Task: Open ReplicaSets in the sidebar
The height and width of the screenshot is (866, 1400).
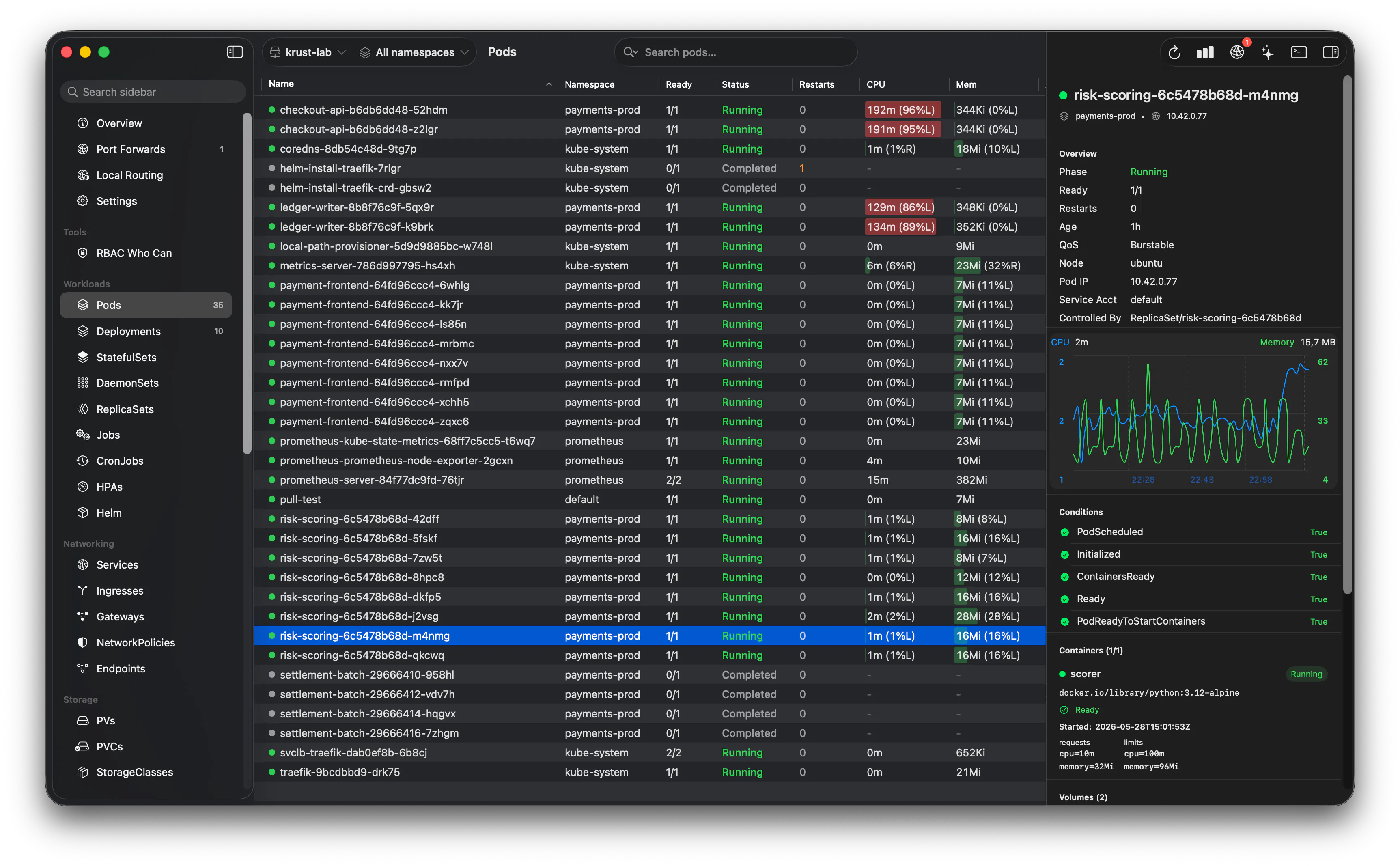Action: coord(146,409)
